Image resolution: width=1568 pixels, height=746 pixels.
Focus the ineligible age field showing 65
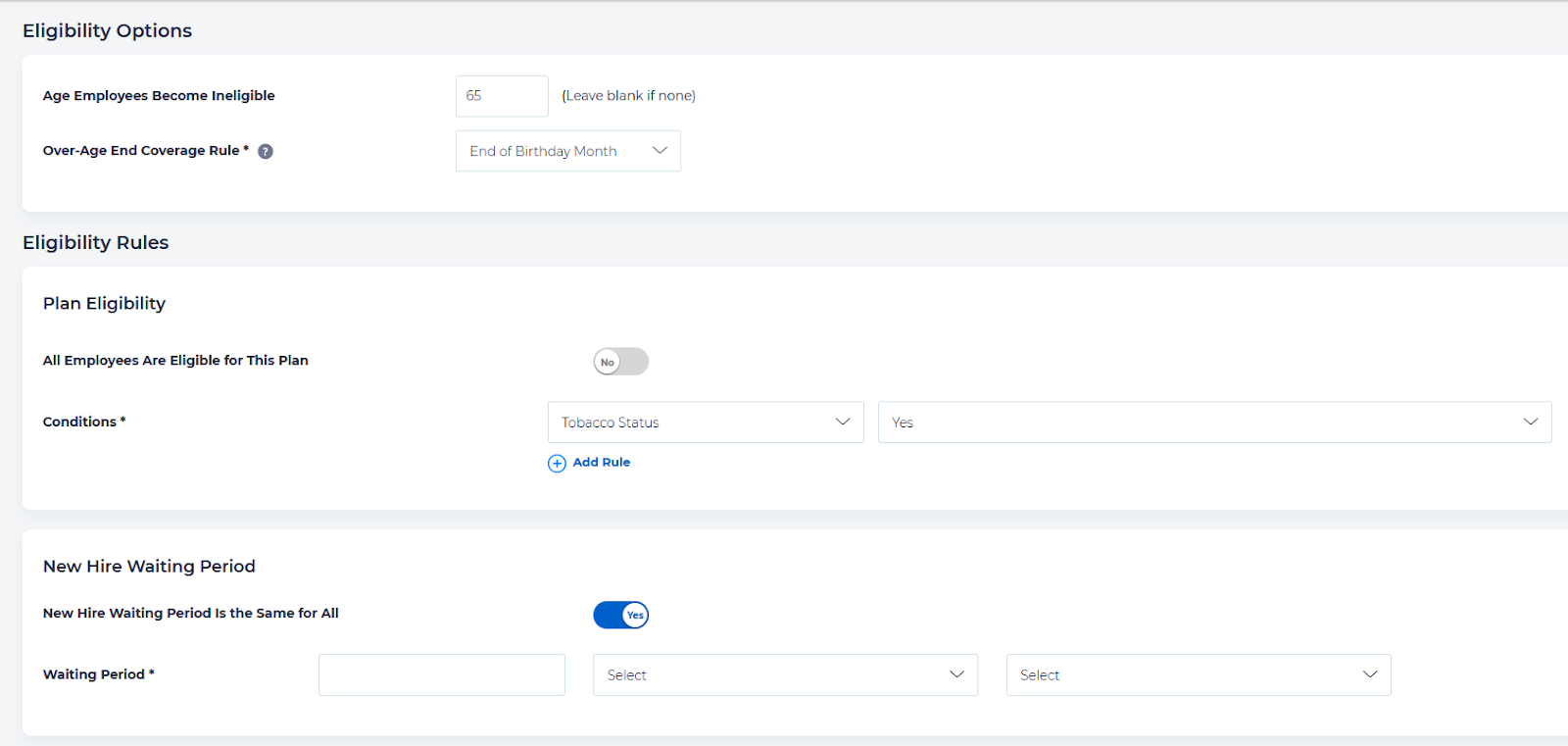(501, 96)
